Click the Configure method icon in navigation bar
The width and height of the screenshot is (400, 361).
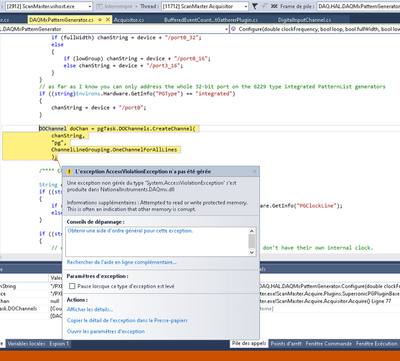[234, 29]
